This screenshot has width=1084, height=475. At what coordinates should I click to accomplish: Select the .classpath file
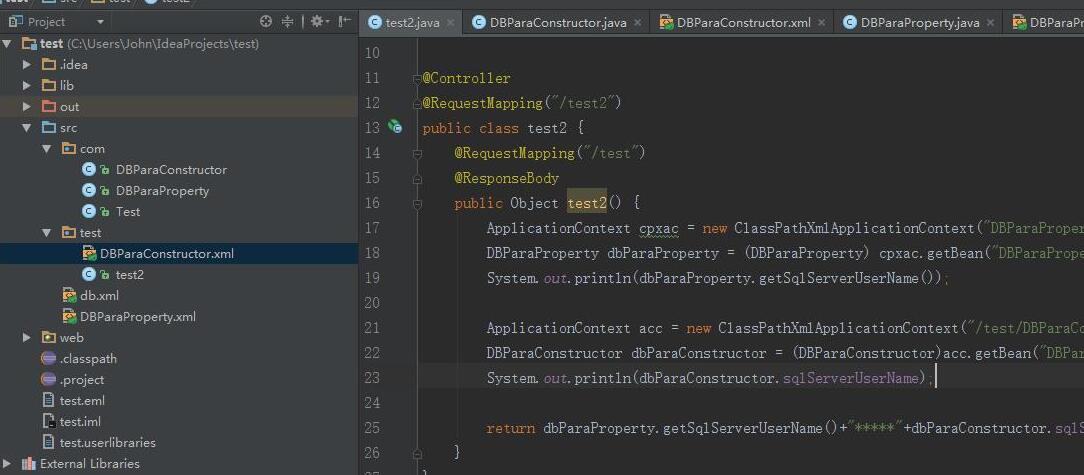point(88,359)
